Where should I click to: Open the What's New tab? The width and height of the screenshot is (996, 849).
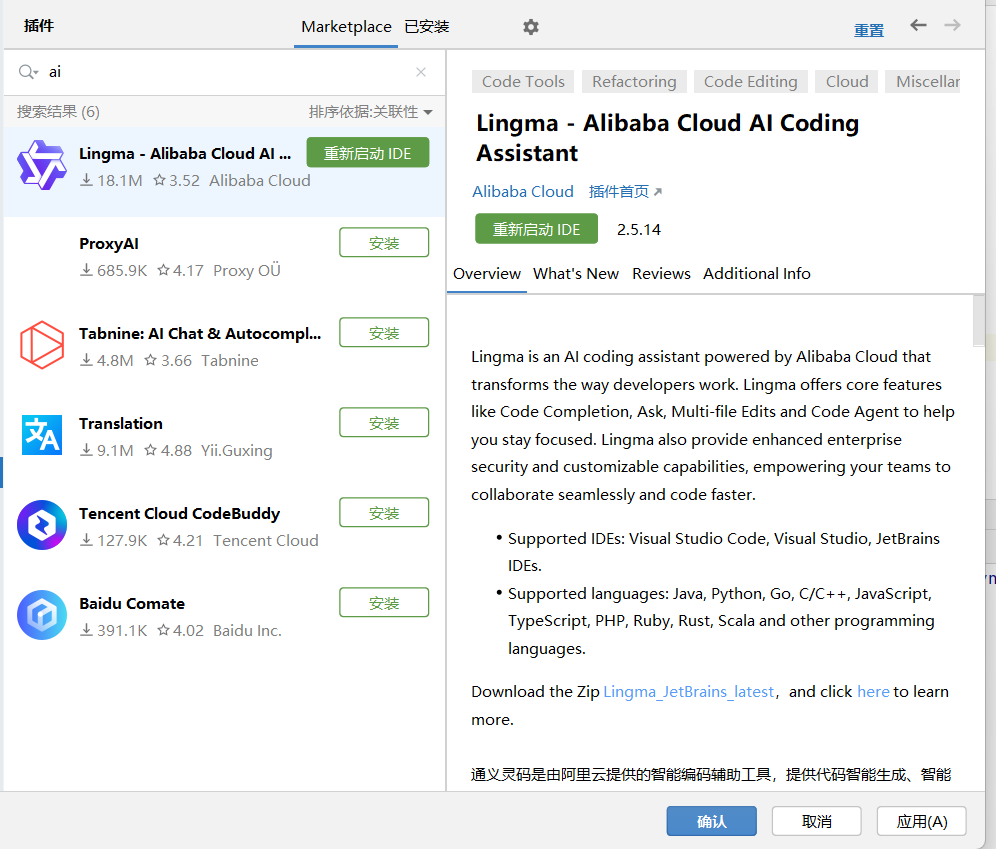(575, 274)
